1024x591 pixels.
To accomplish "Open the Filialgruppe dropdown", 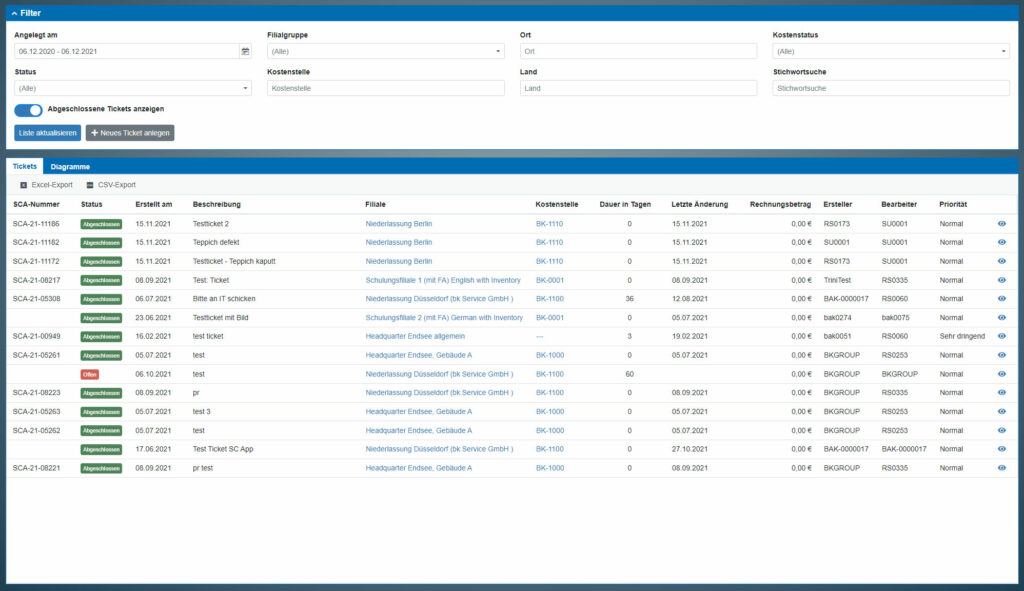I will coord(385,51).
